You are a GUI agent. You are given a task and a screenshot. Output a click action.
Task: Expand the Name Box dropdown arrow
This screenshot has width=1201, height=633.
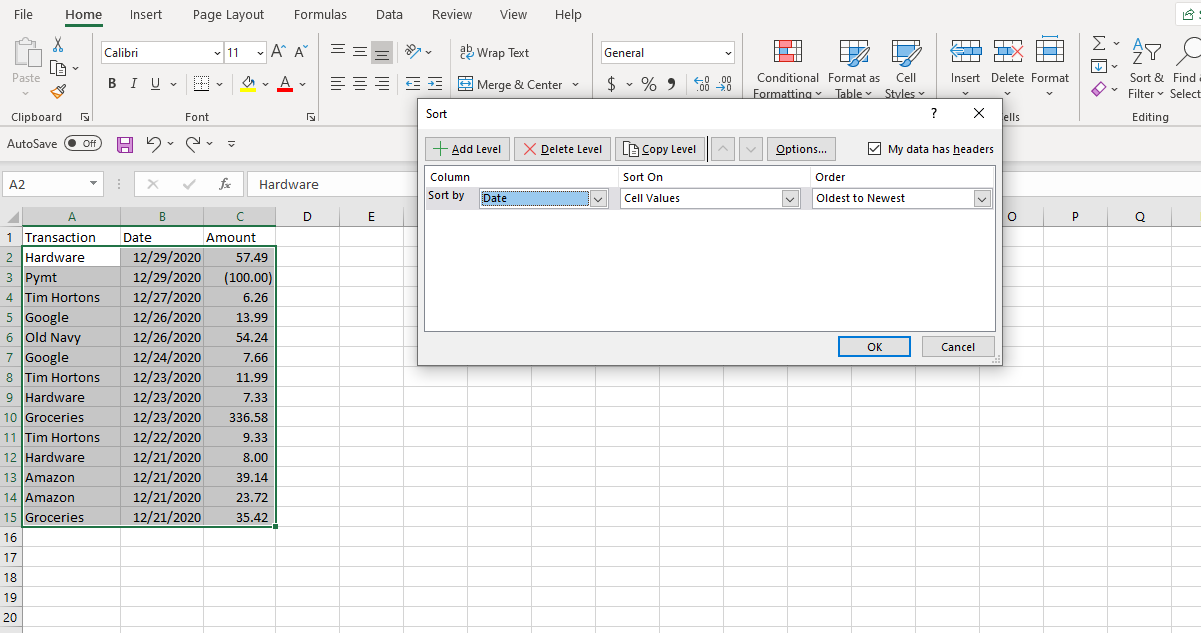pos(94,184)
